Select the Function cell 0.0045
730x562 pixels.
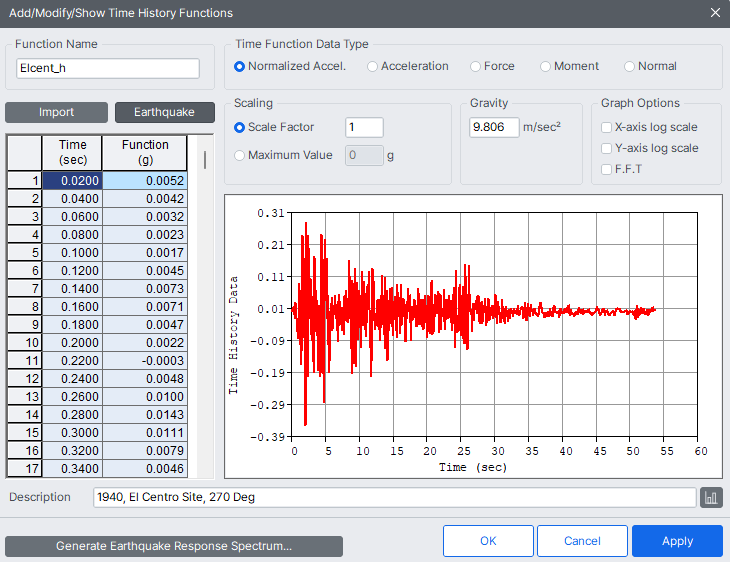[145, 271]
